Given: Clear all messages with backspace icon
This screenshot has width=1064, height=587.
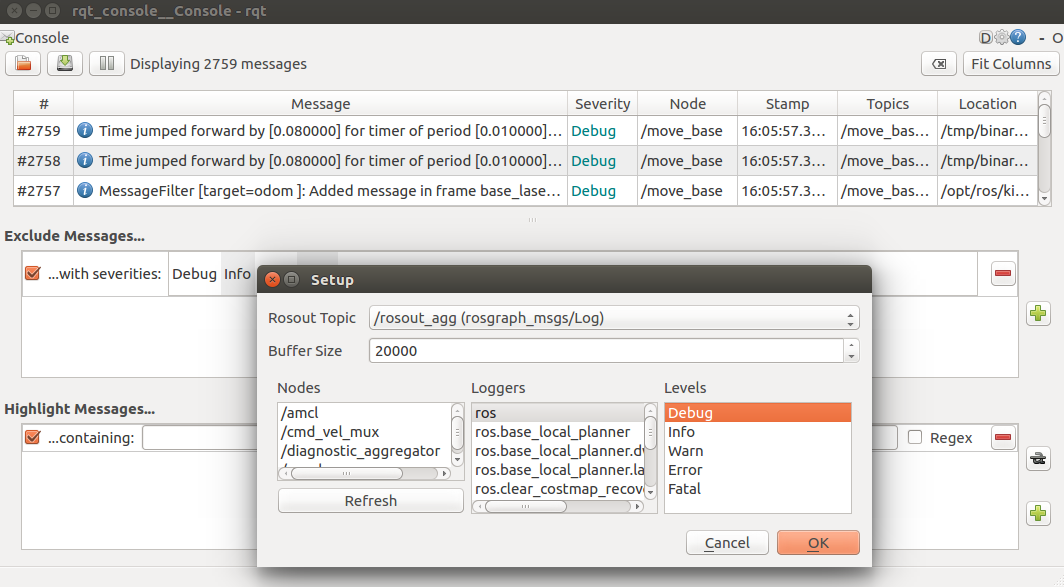Looking at the screenshot, I should tap(939, 64).
